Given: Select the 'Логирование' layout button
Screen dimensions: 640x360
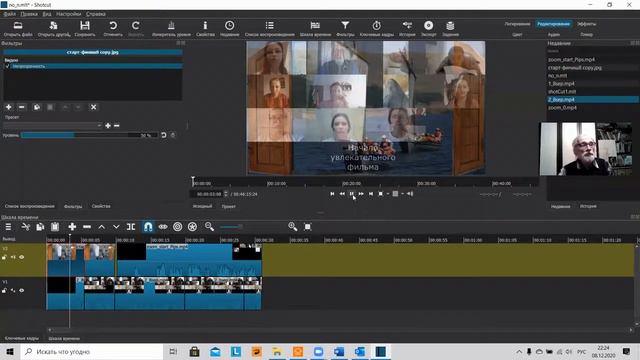Looking at the screenshot, I should pyautogui.click(x=517, y=24).
